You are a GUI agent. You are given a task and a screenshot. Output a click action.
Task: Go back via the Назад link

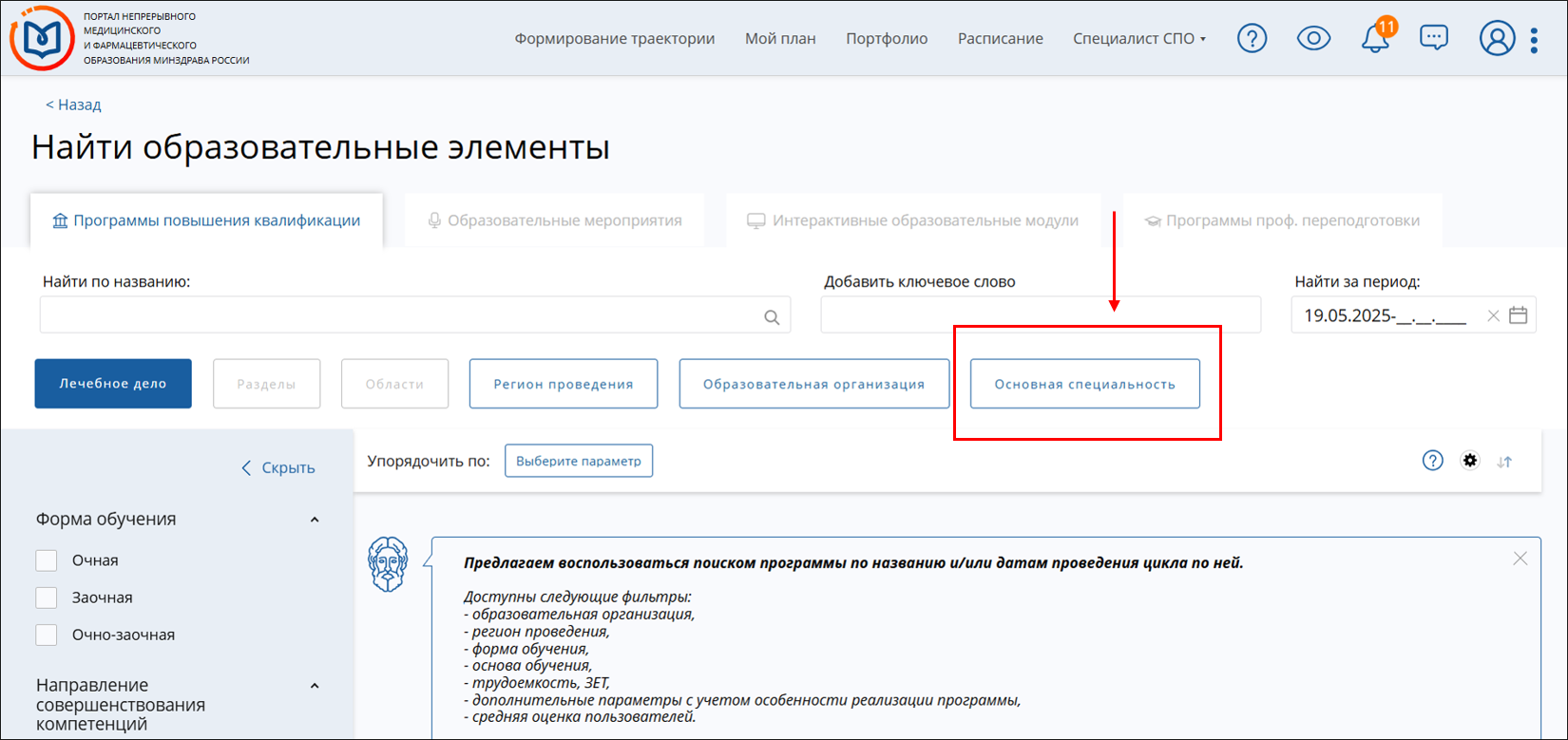point(73,104)
